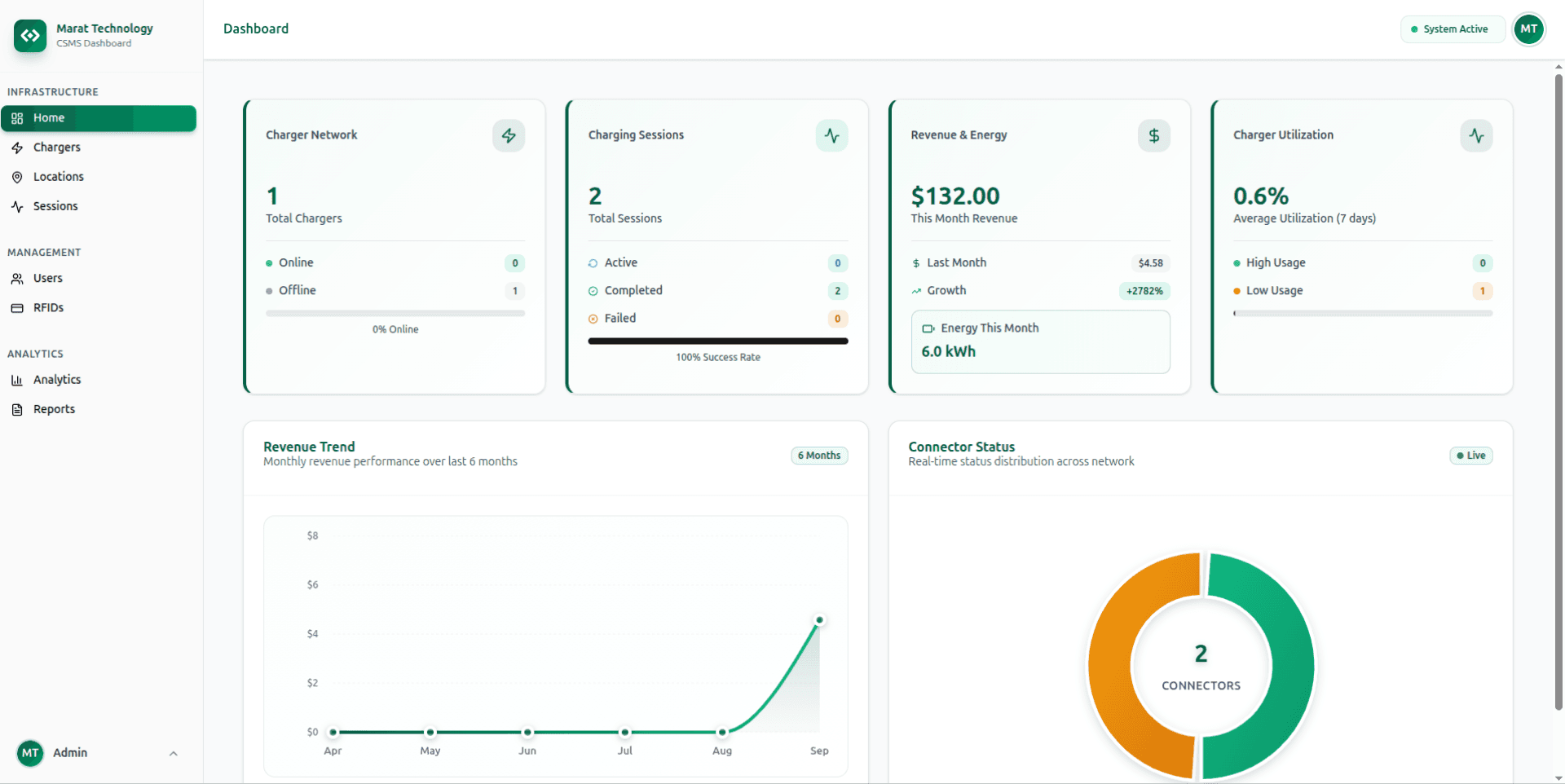Click the green segment of connector donut
The height and width of the screenshot is (784, 1565).
1292,668
